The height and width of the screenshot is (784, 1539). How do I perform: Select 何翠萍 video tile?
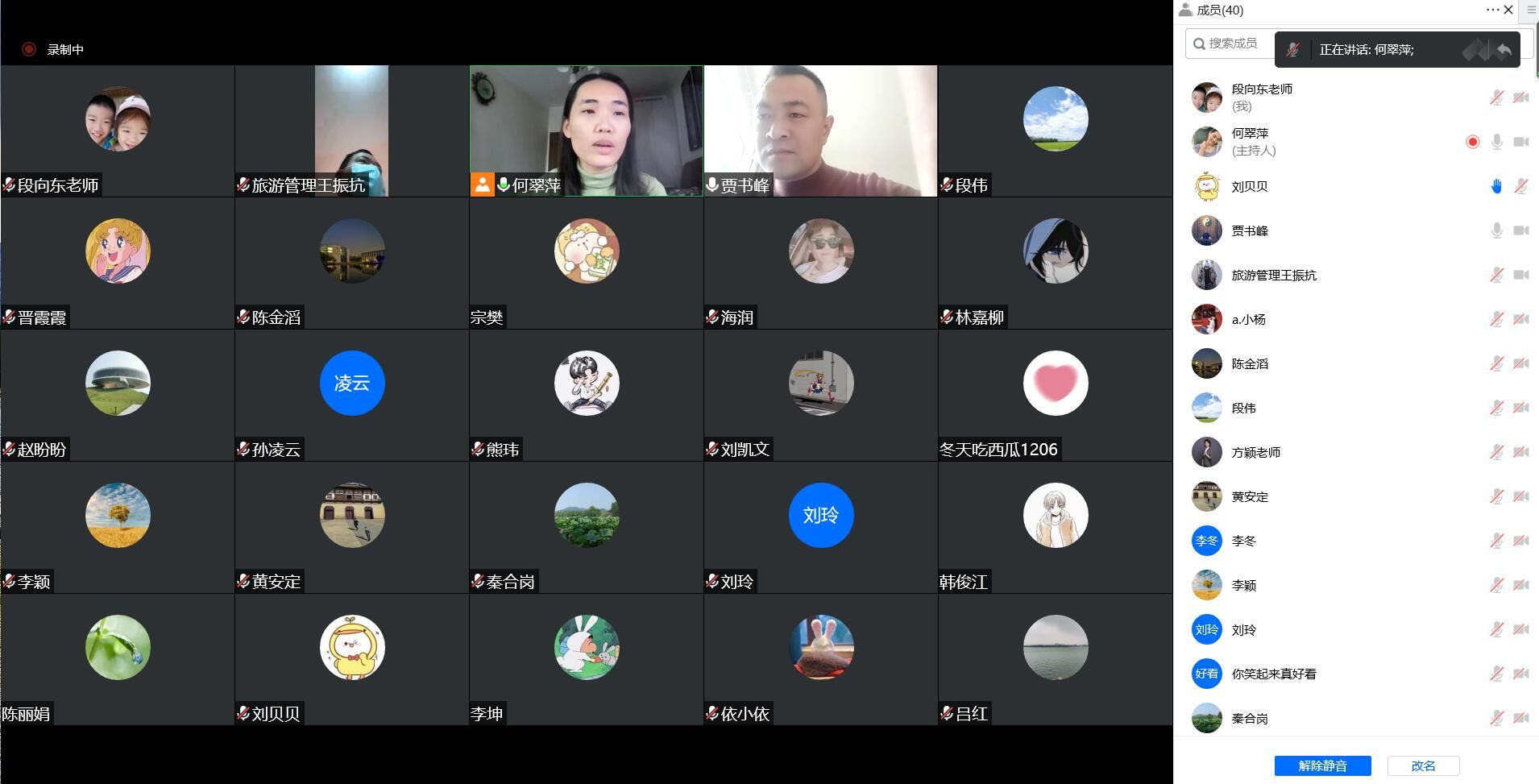(587, 131)
